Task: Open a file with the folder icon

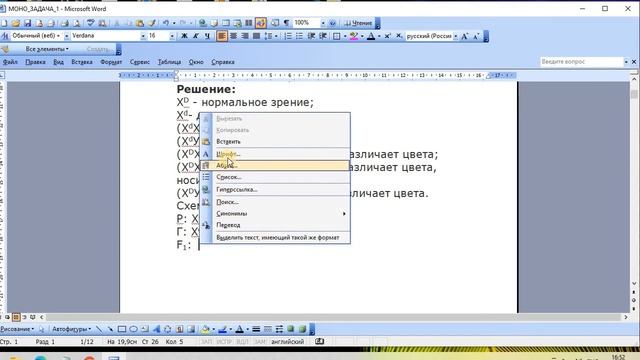Action: 16,23
